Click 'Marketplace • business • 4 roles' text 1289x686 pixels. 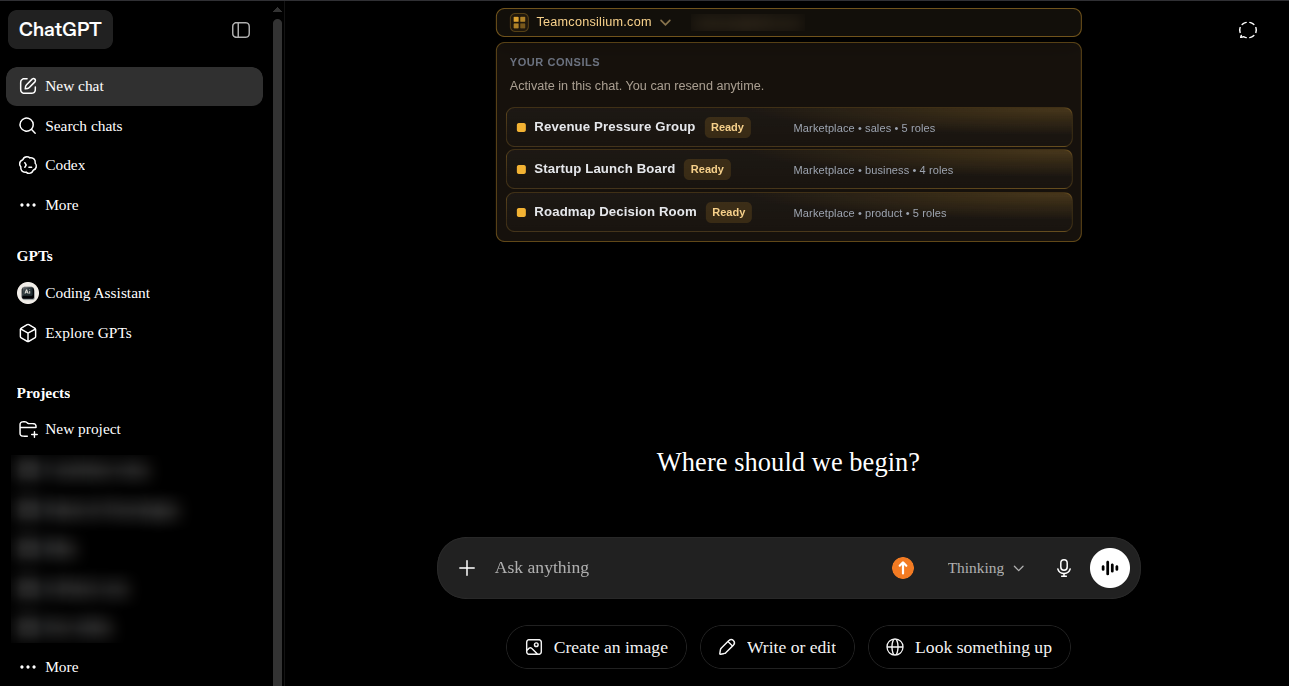(873, 170)
